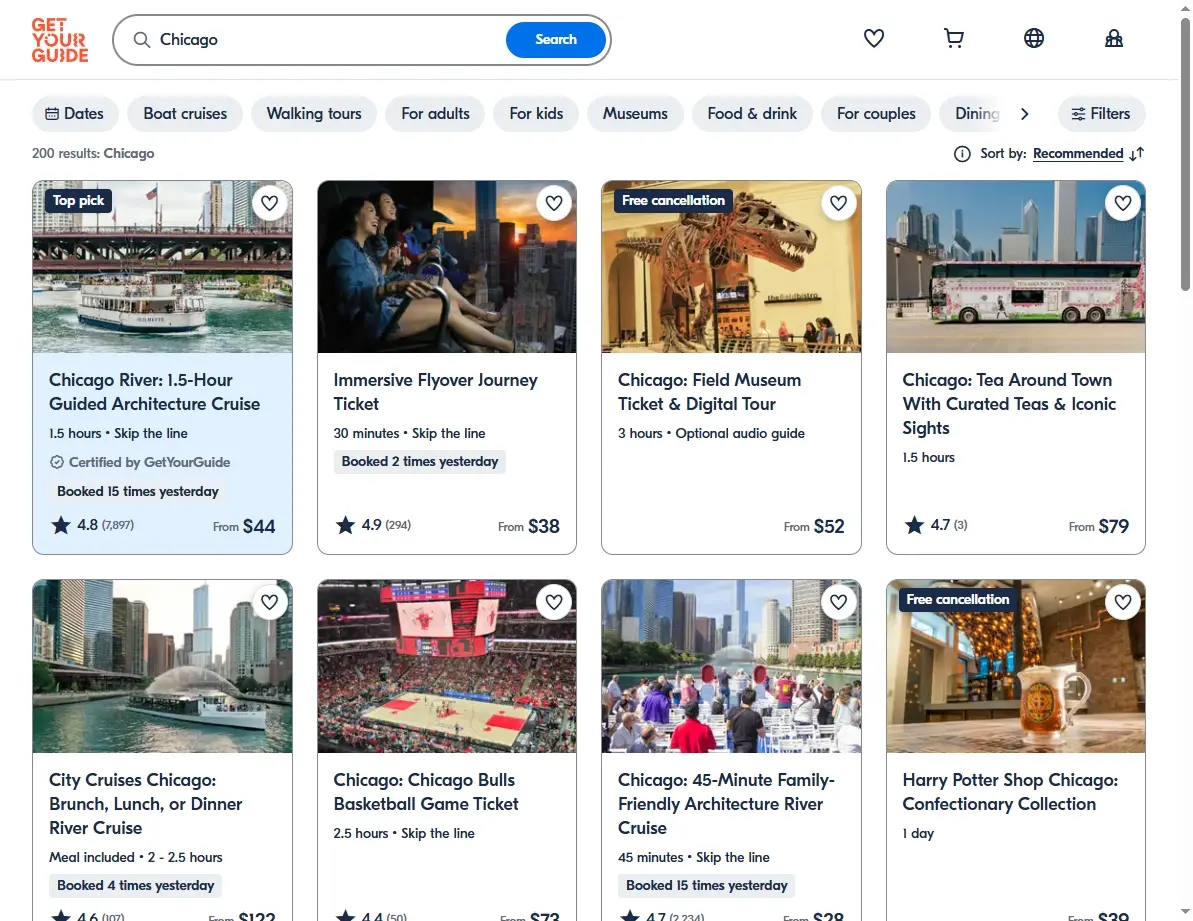
Task: Click '3 hours • Optional audio guide' text
Action: pyautogui.click(x=711, y=434)
